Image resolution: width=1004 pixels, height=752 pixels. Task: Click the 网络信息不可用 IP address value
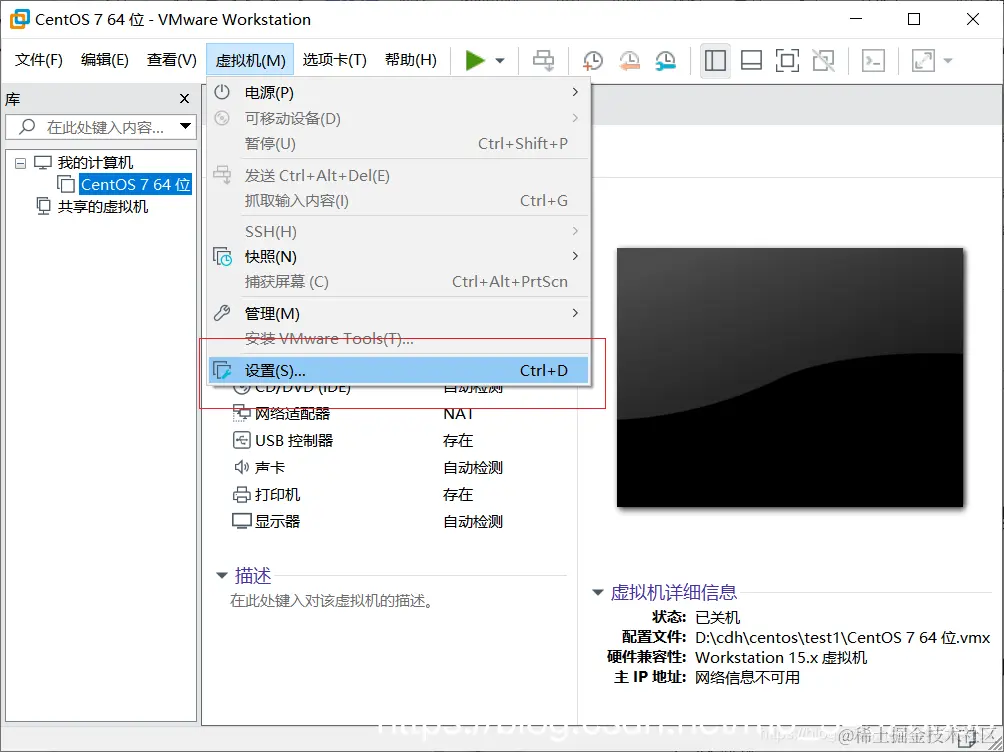747,677
